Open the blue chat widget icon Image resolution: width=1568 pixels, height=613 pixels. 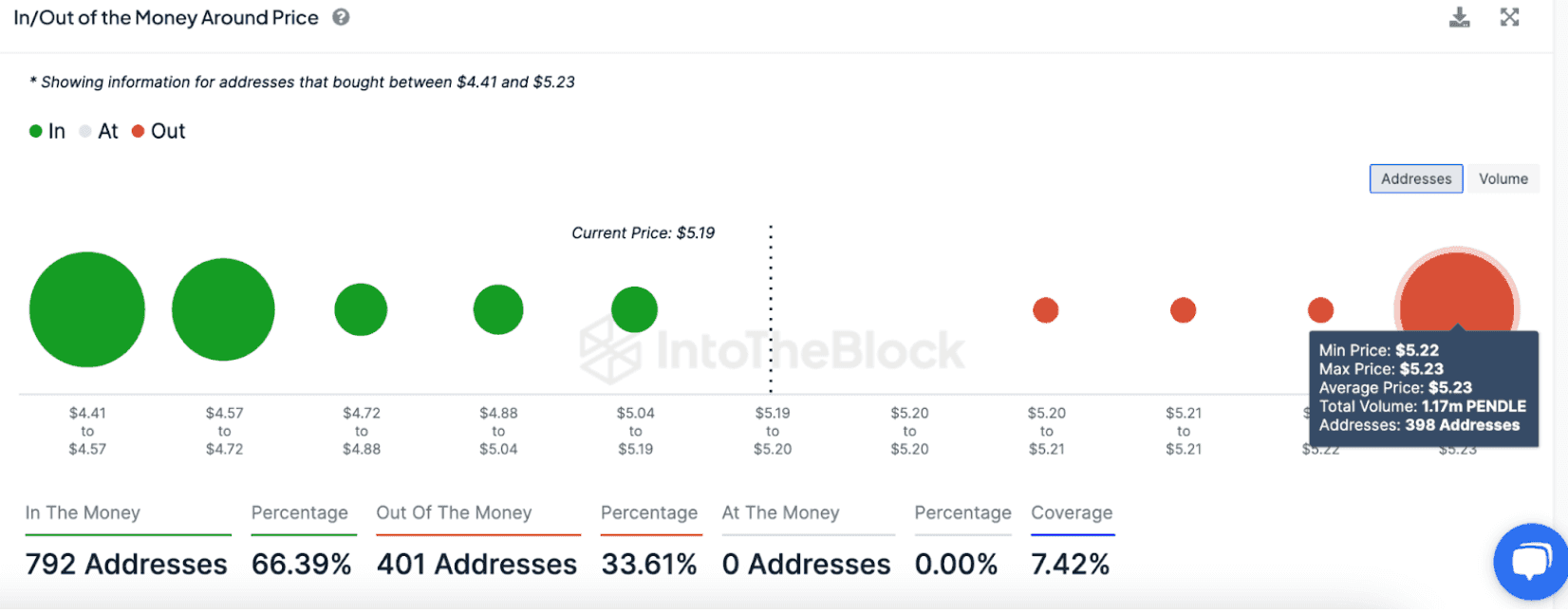[1529, 561]
